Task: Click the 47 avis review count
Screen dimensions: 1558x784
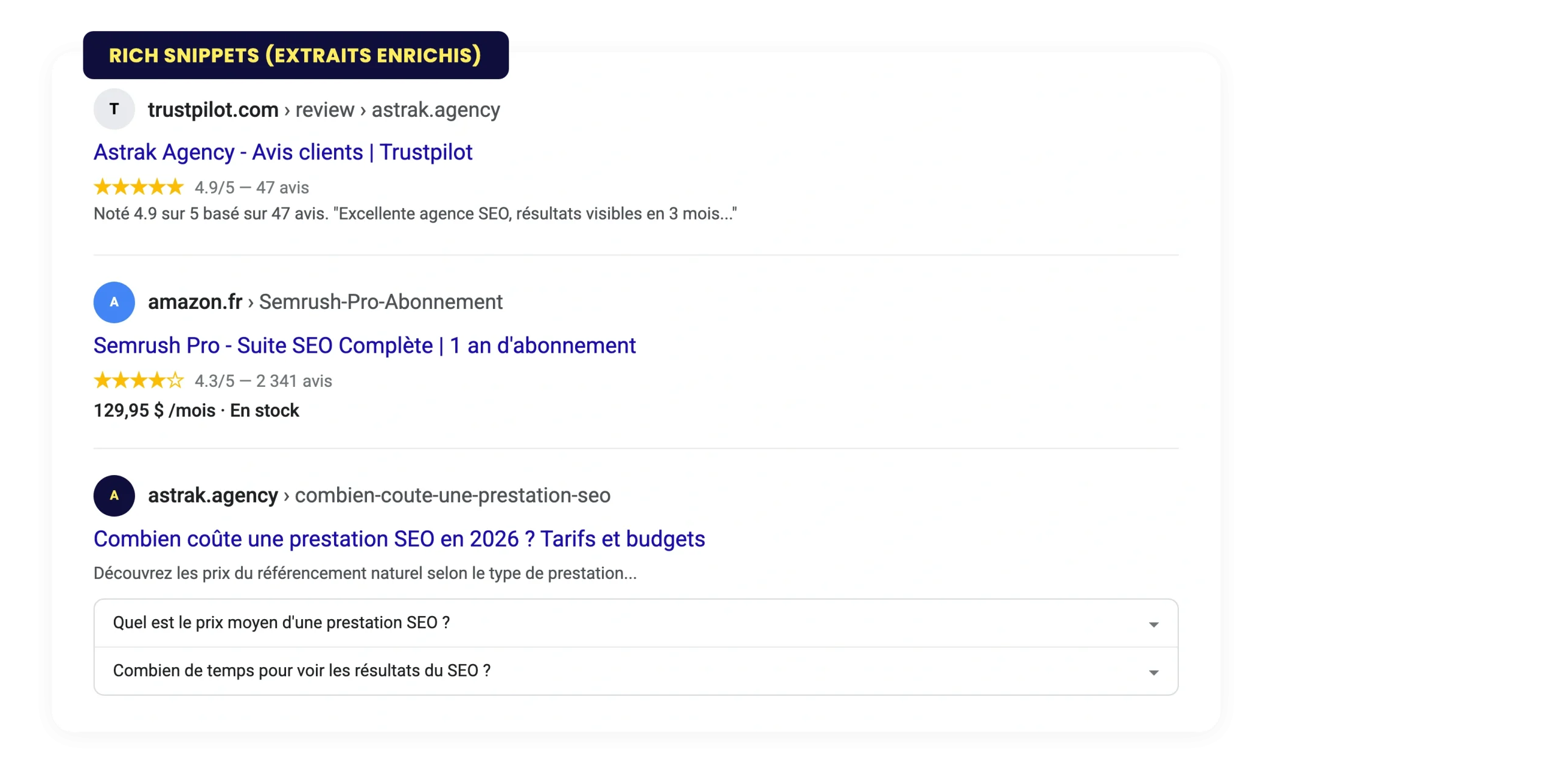Action: pyautogui.click(x=284, y=188)
